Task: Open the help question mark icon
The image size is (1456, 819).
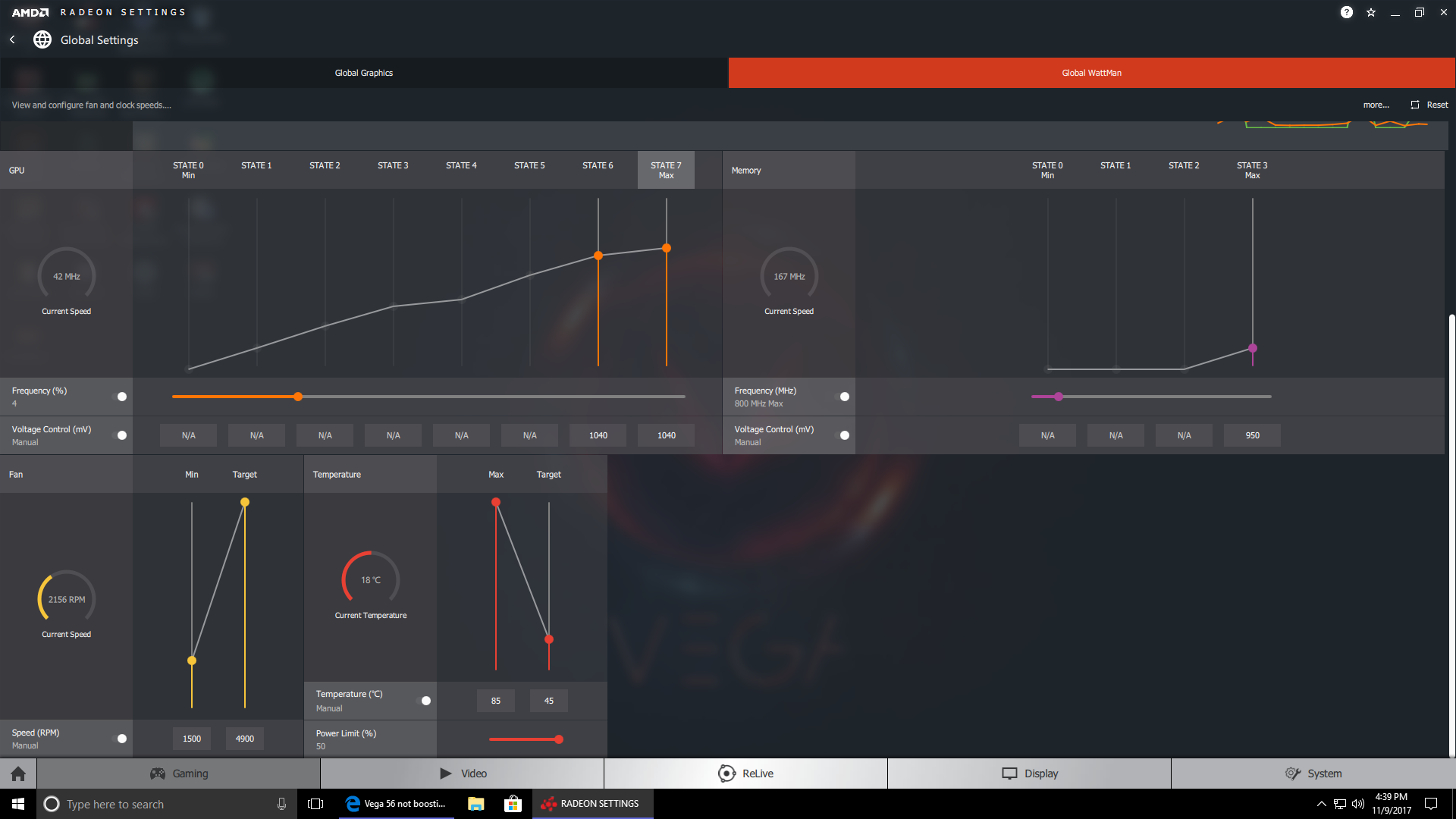Action: [1346, 12]
